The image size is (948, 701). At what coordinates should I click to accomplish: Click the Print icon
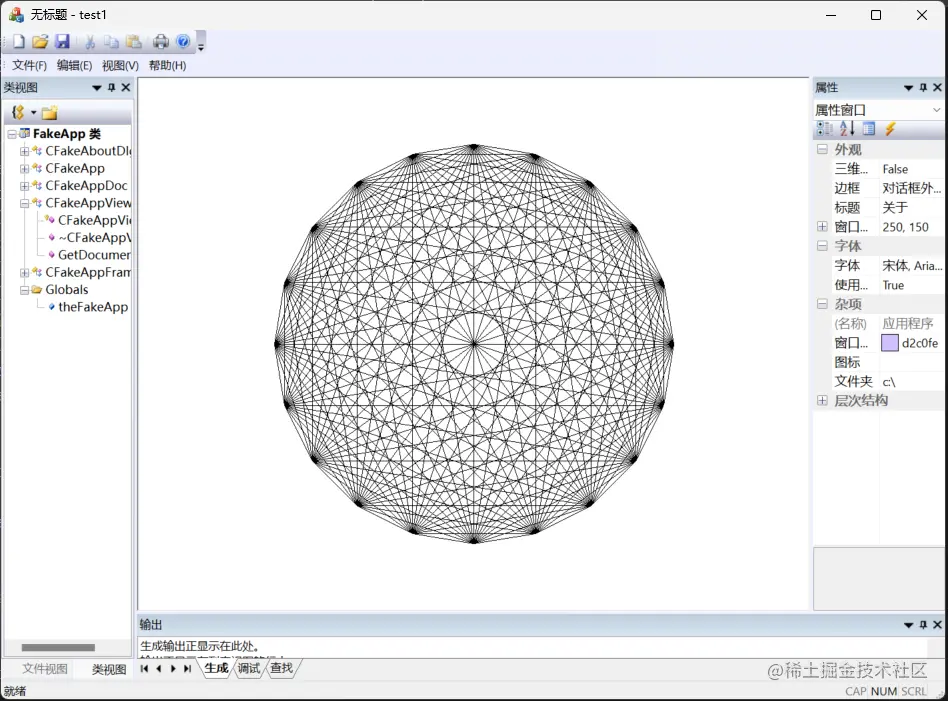(x=160, y=41)
